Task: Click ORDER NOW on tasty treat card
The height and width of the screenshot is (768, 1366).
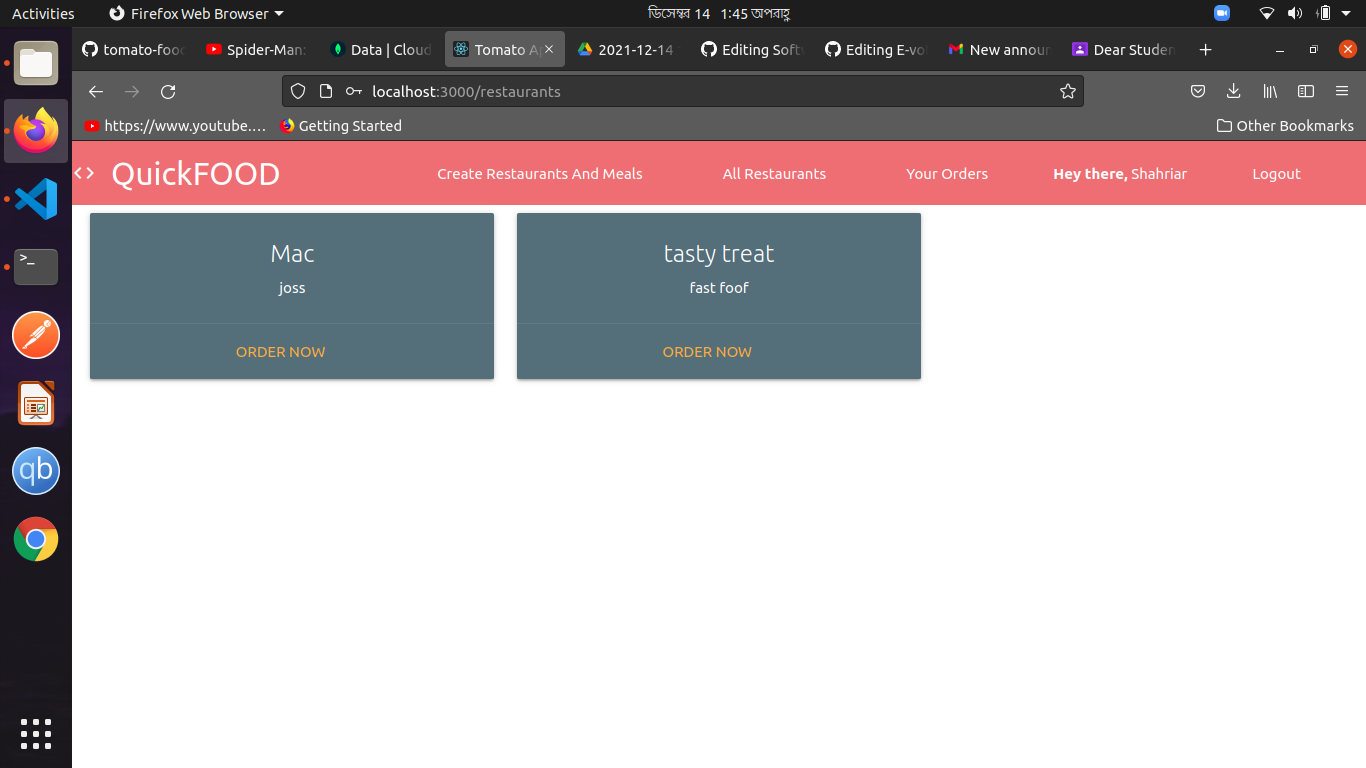Action: (707, 352)
